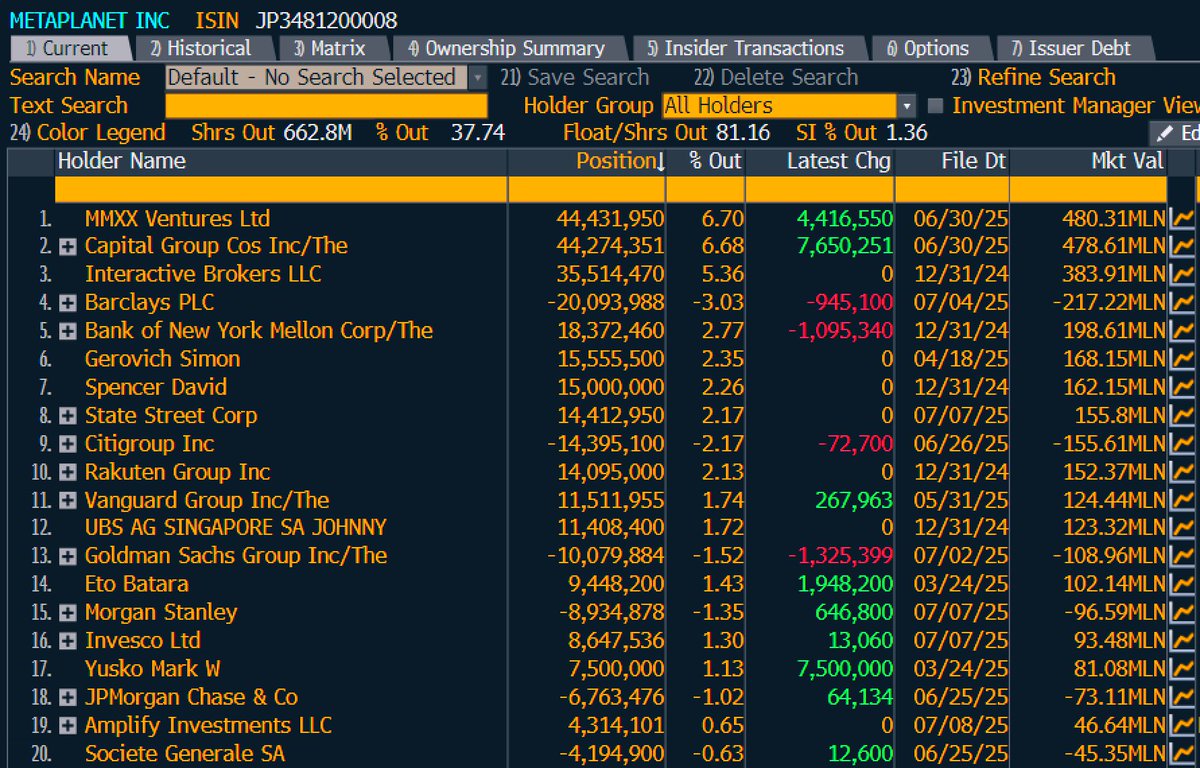Sort by % Out column header

coord(706,161)
